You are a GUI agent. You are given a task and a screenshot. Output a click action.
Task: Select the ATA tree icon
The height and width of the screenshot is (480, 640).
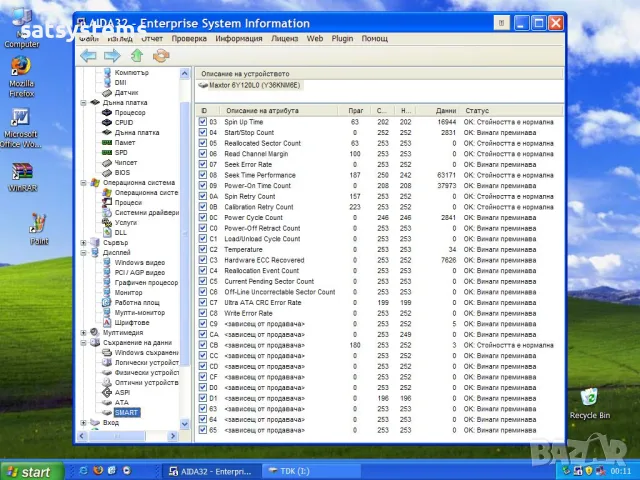coord(107,402)
